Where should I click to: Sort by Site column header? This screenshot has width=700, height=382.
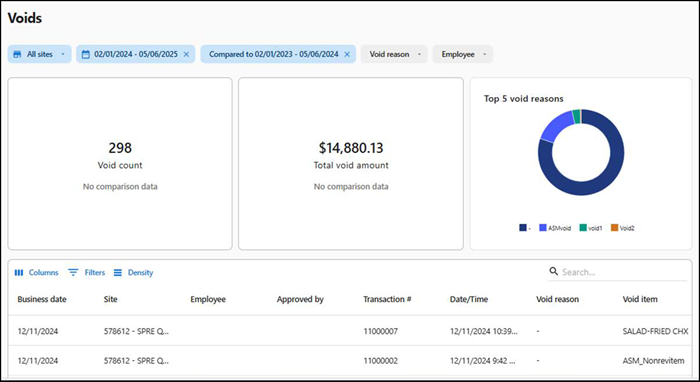(x=110, y=299)
